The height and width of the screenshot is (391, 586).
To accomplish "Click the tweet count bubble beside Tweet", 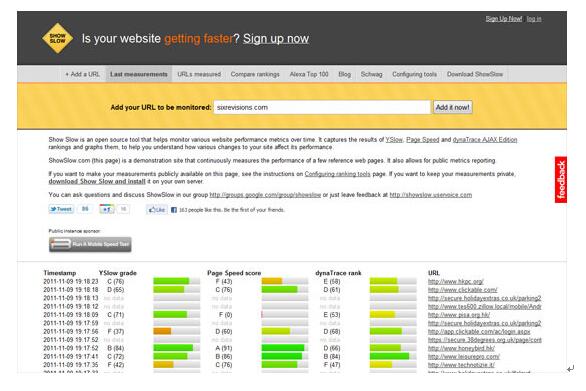I will (85, 209).
